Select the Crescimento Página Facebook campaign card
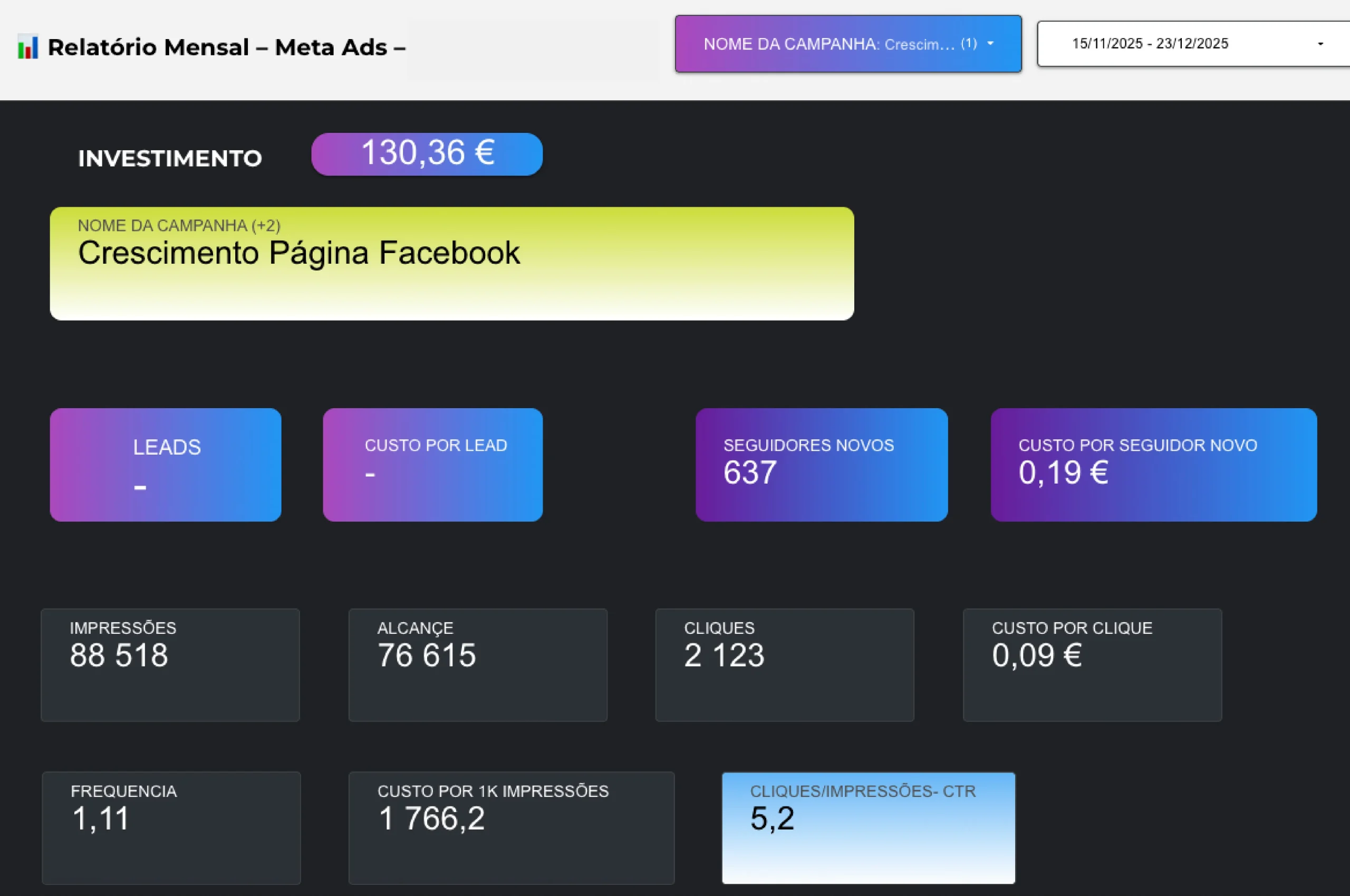The width and height of the screenshot is (1350, 896). point(451,264)
